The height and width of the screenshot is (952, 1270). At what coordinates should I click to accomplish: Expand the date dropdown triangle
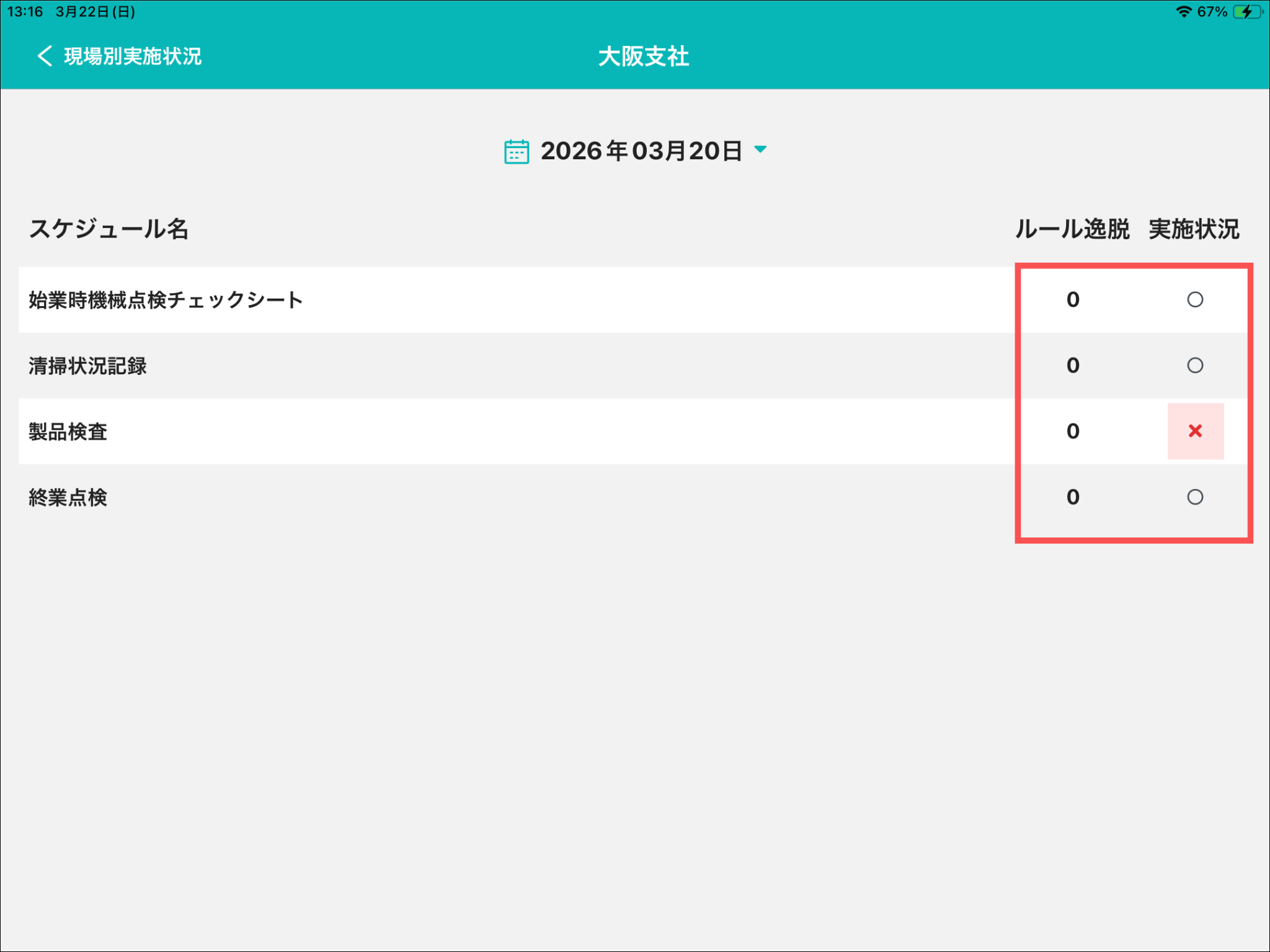(x=760, y=149)
